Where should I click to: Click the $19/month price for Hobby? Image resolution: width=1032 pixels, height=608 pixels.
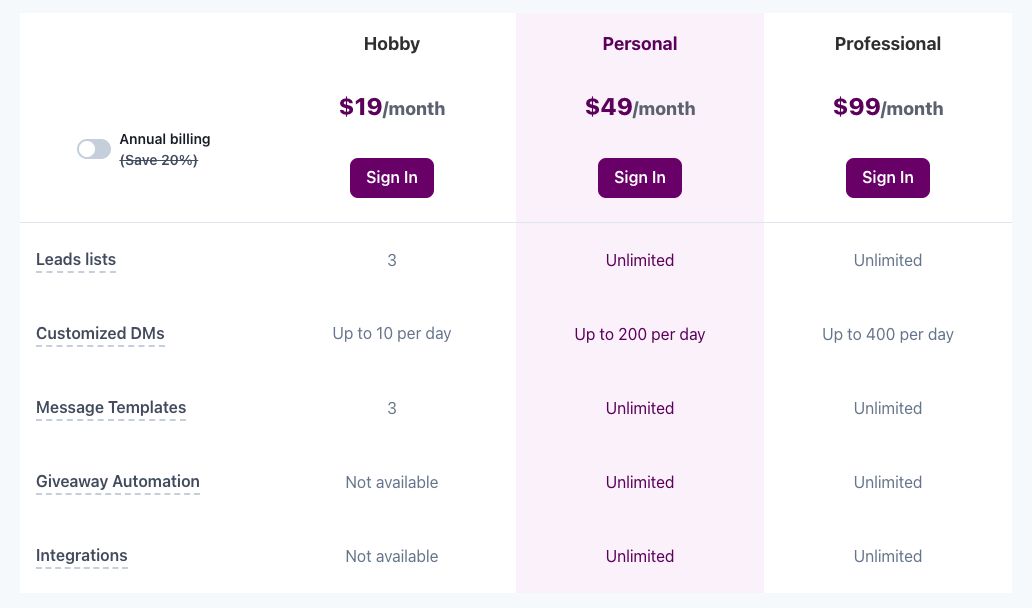pos(392,108)
